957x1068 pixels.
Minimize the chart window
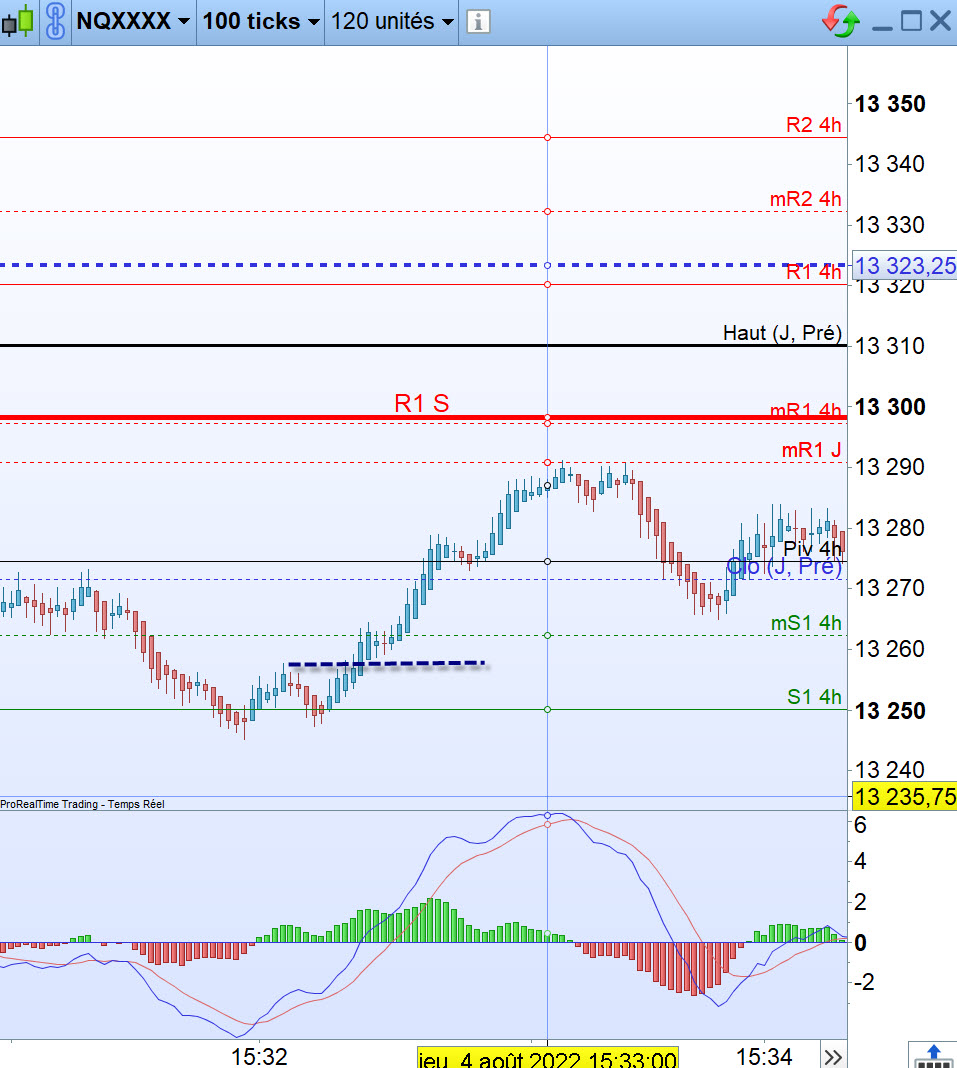click(882, 27)
